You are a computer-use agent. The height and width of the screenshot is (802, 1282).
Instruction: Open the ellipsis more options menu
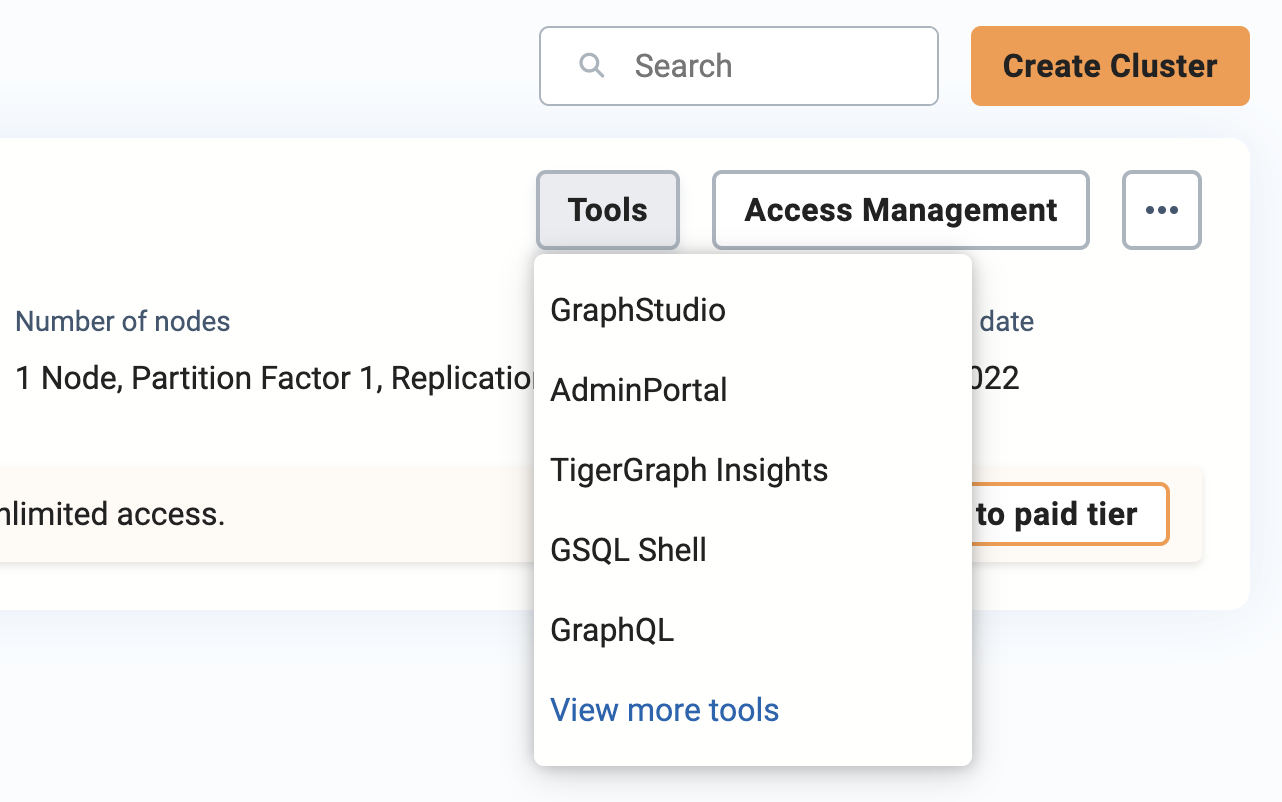[x=1161, y=210]
